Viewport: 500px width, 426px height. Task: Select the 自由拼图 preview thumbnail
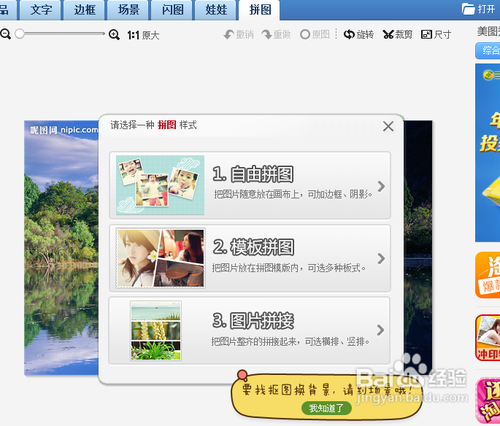(160, 185)
